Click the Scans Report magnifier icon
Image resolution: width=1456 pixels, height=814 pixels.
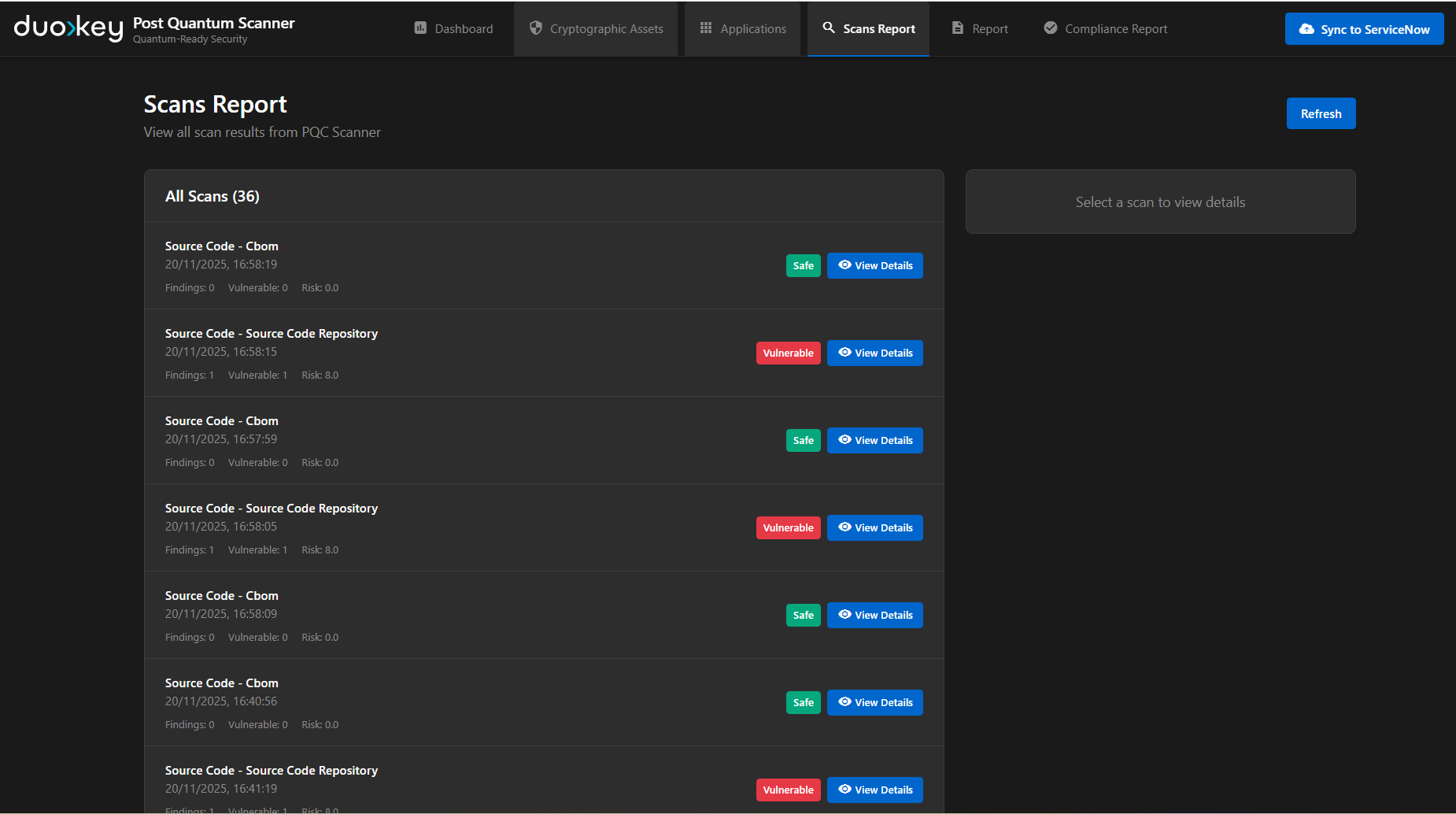coord(829,28)
